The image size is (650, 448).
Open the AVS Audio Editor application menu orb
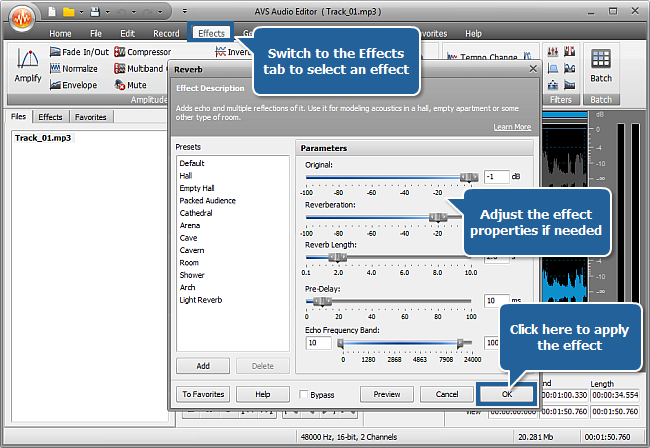(x=22, y=19)
